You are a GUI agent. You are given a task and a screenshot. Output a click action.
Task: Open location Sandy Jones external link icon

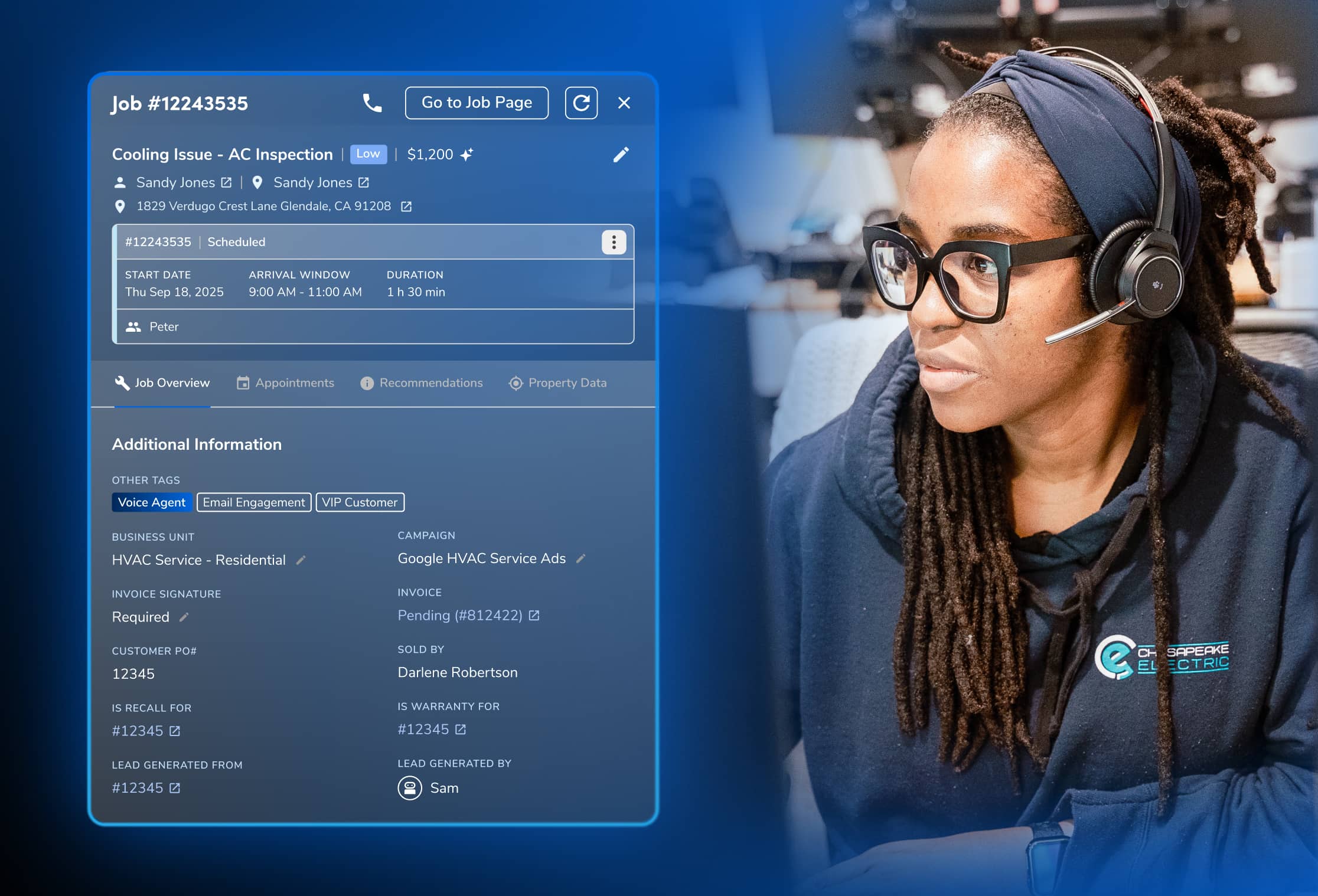point(364,183)
